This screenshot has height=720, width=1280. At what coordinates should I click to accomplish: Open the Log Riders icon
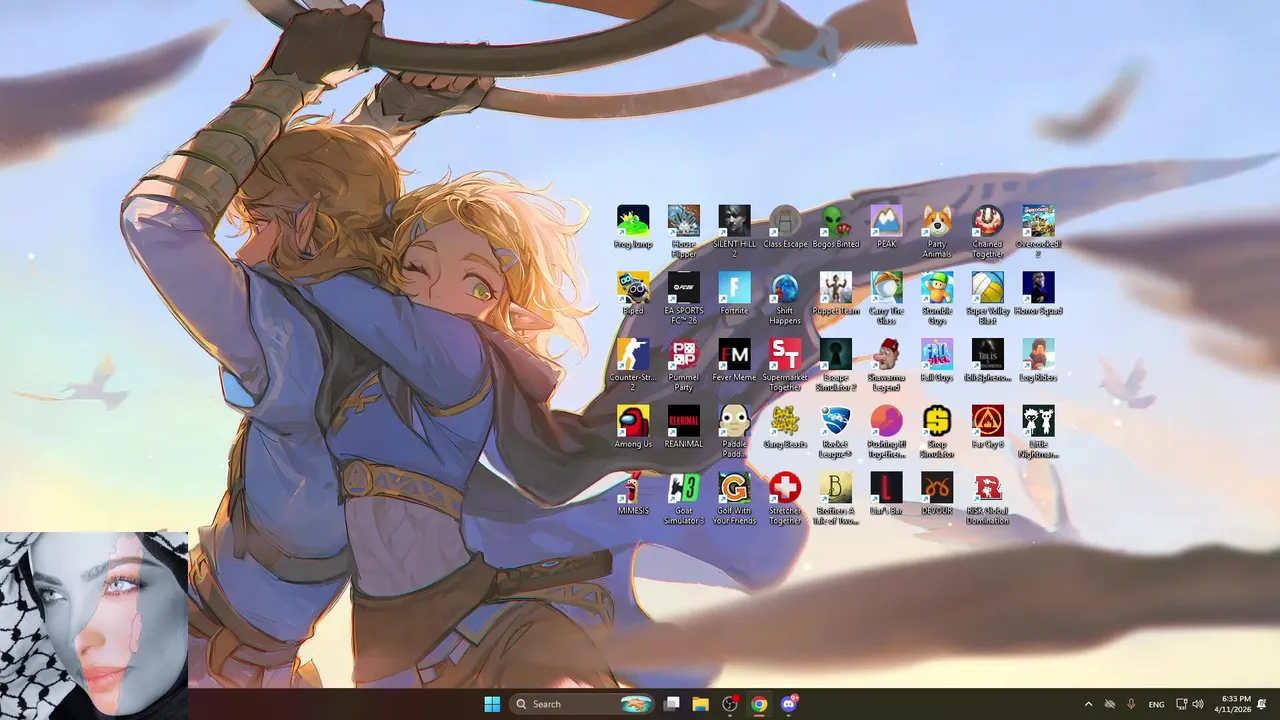click(x=1038, y=362)
